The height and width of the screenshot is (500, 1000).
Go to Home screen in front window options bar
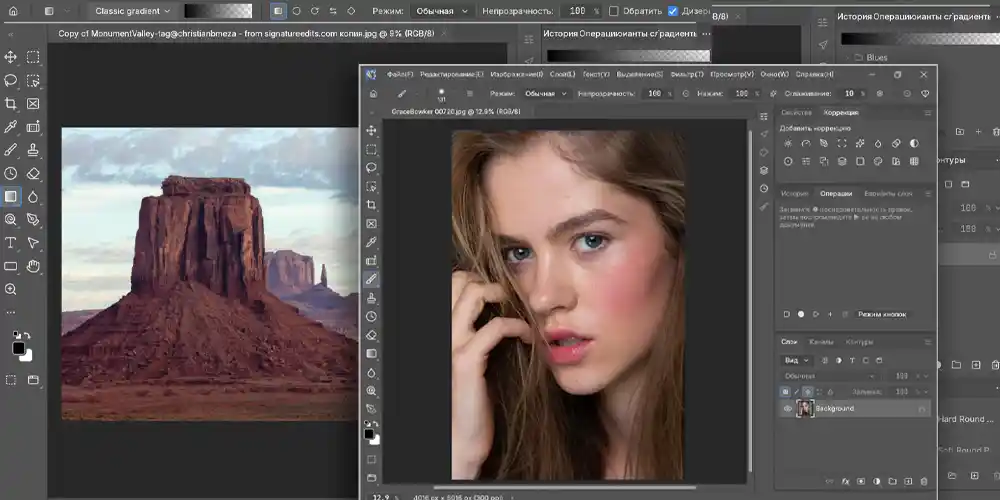(x=373, y=94)
